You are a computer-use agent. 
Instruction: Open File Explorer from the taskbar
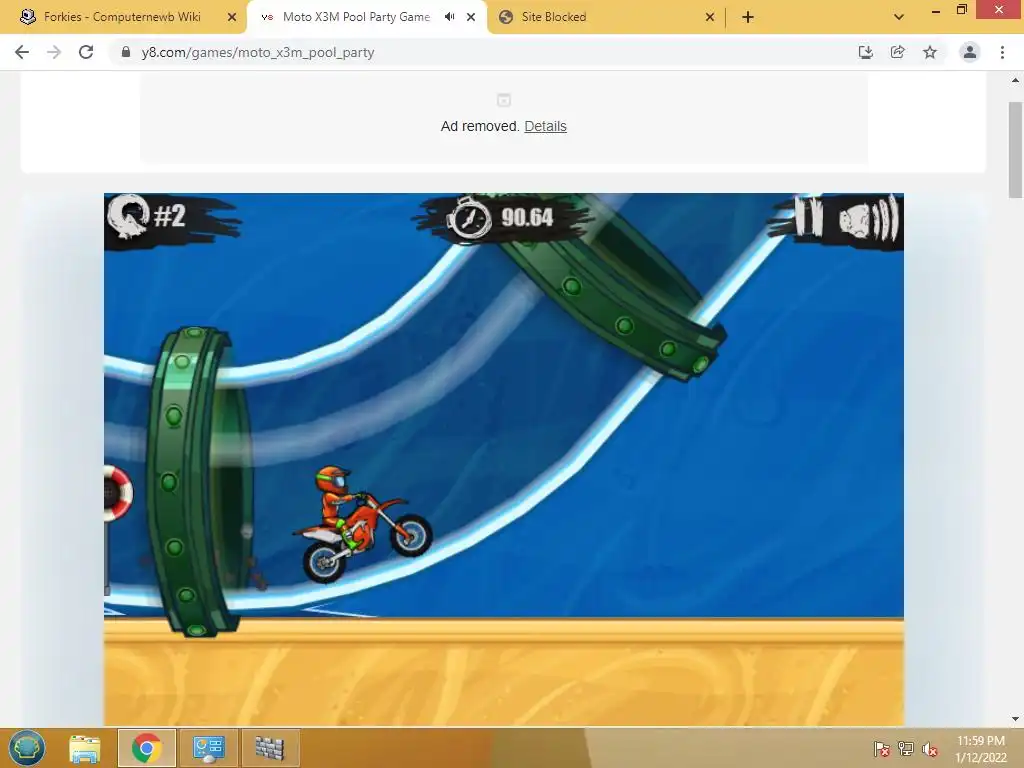click(85, 748)
